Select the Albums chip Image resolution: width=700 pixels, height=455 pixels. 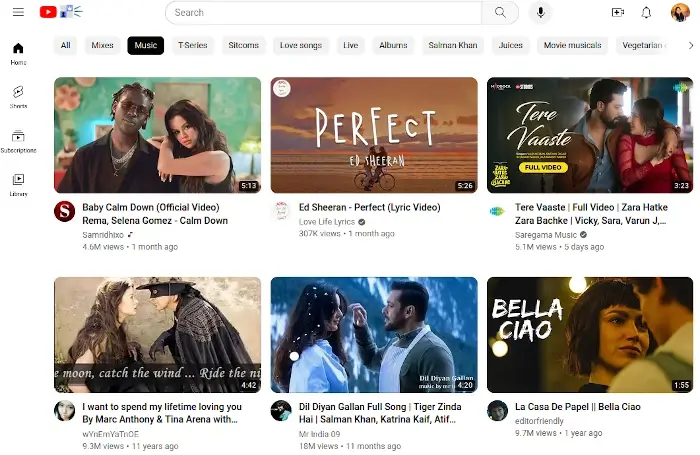tap(393, 45)
